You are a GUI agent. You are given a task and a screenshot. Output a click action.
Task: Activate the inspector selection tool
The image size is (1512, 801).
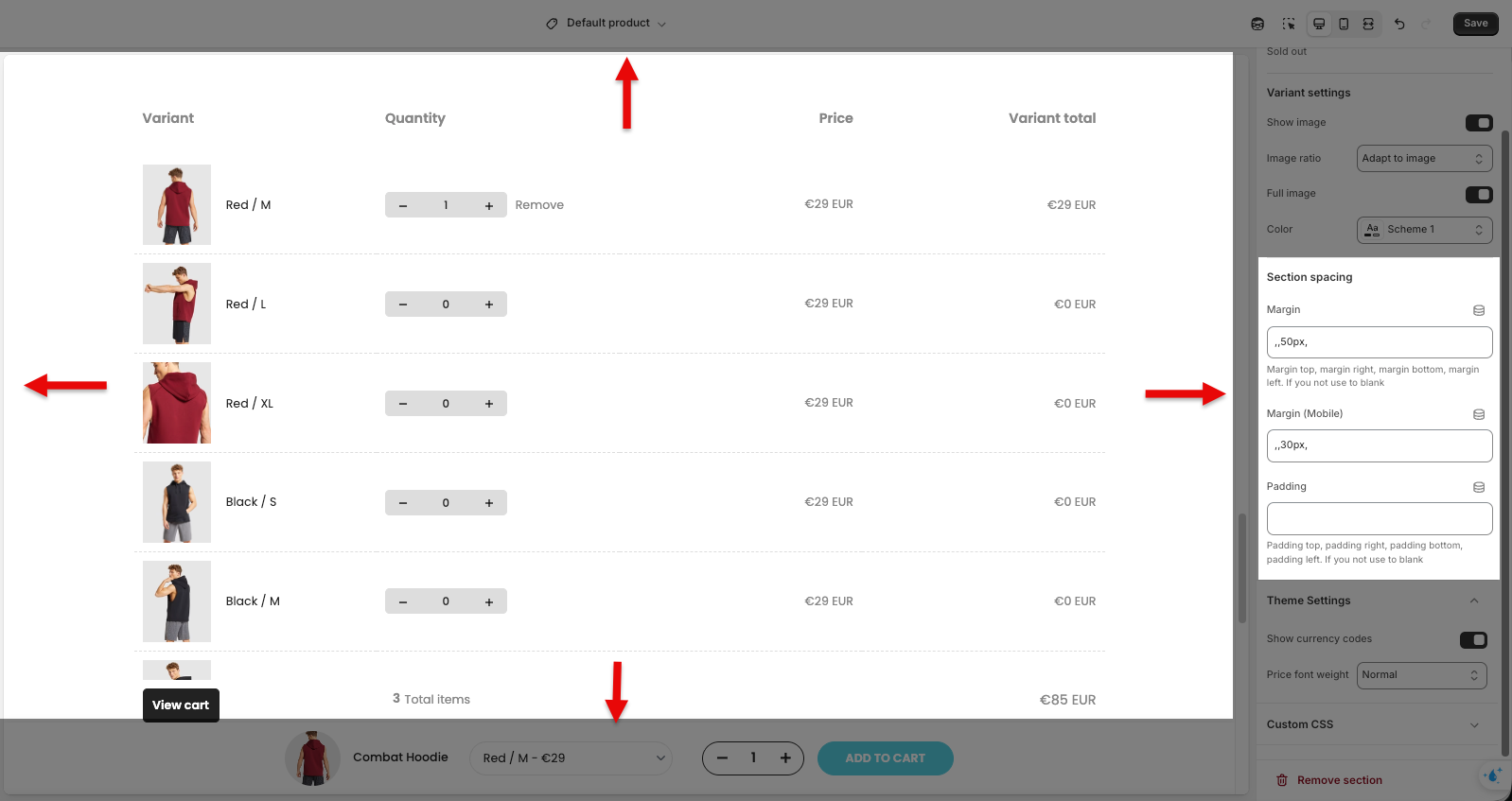1288,24
